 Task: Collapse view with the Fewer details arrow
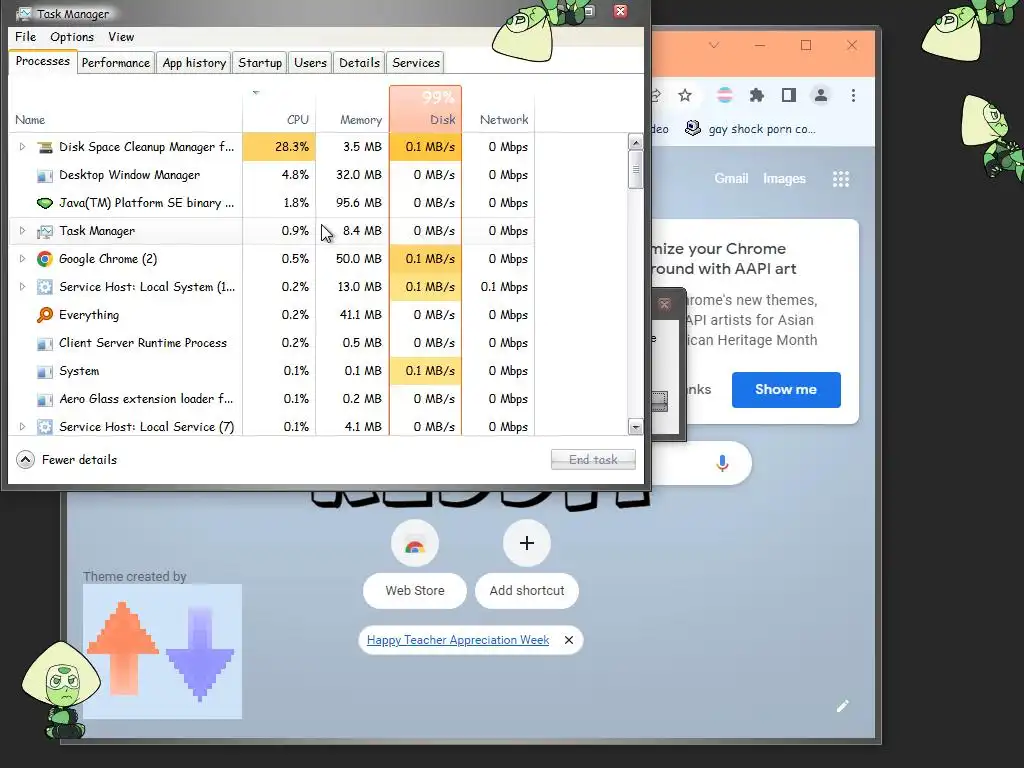pos(25,460)
